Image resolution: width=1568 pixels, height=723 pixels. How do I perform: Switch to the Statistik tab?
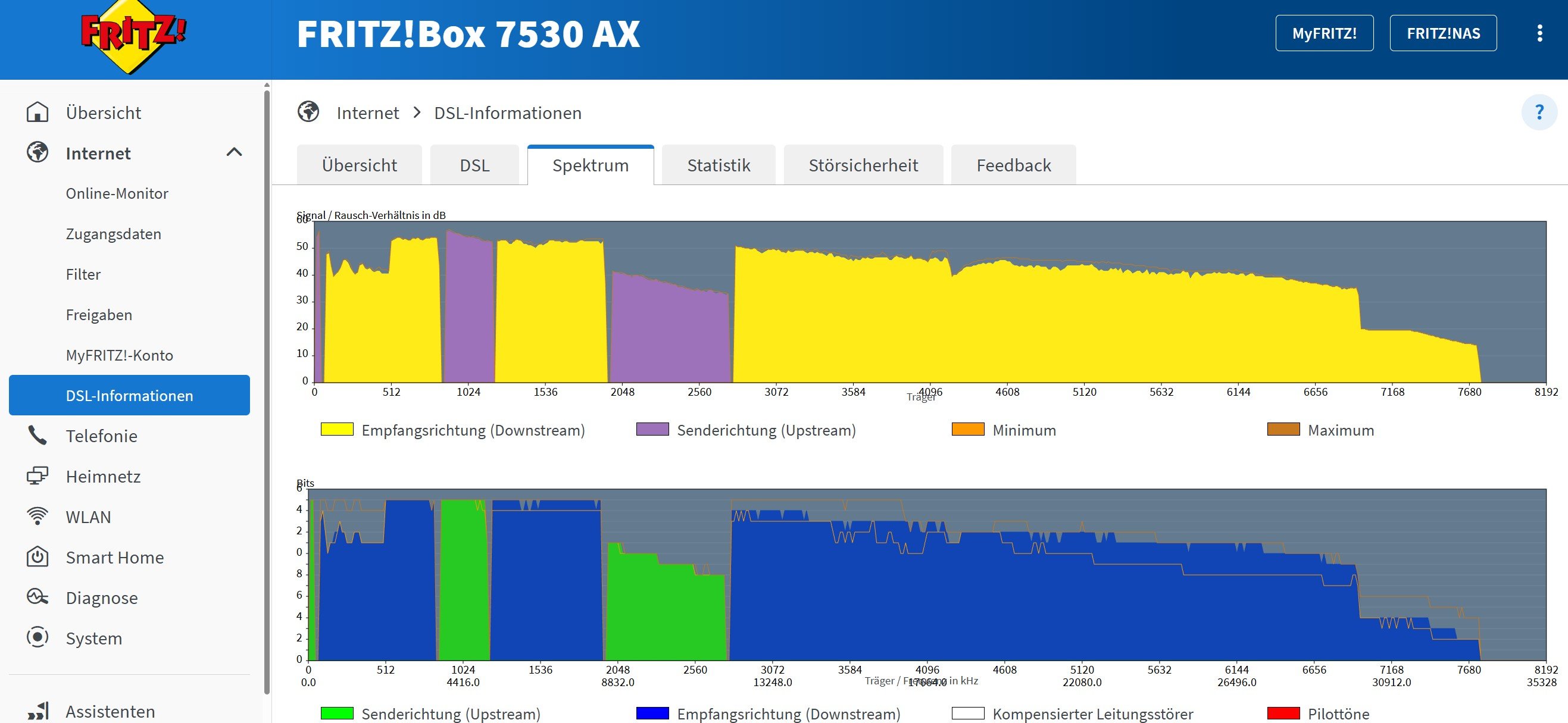[x=719, y=165]
